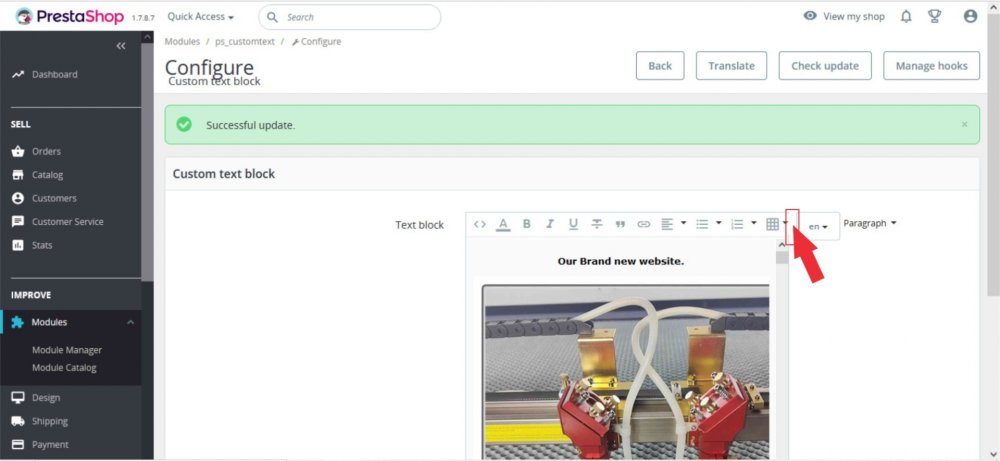Select the laser machine image in editor
The height and width of the screenshot is (461, 1000).
pos(626,372)
